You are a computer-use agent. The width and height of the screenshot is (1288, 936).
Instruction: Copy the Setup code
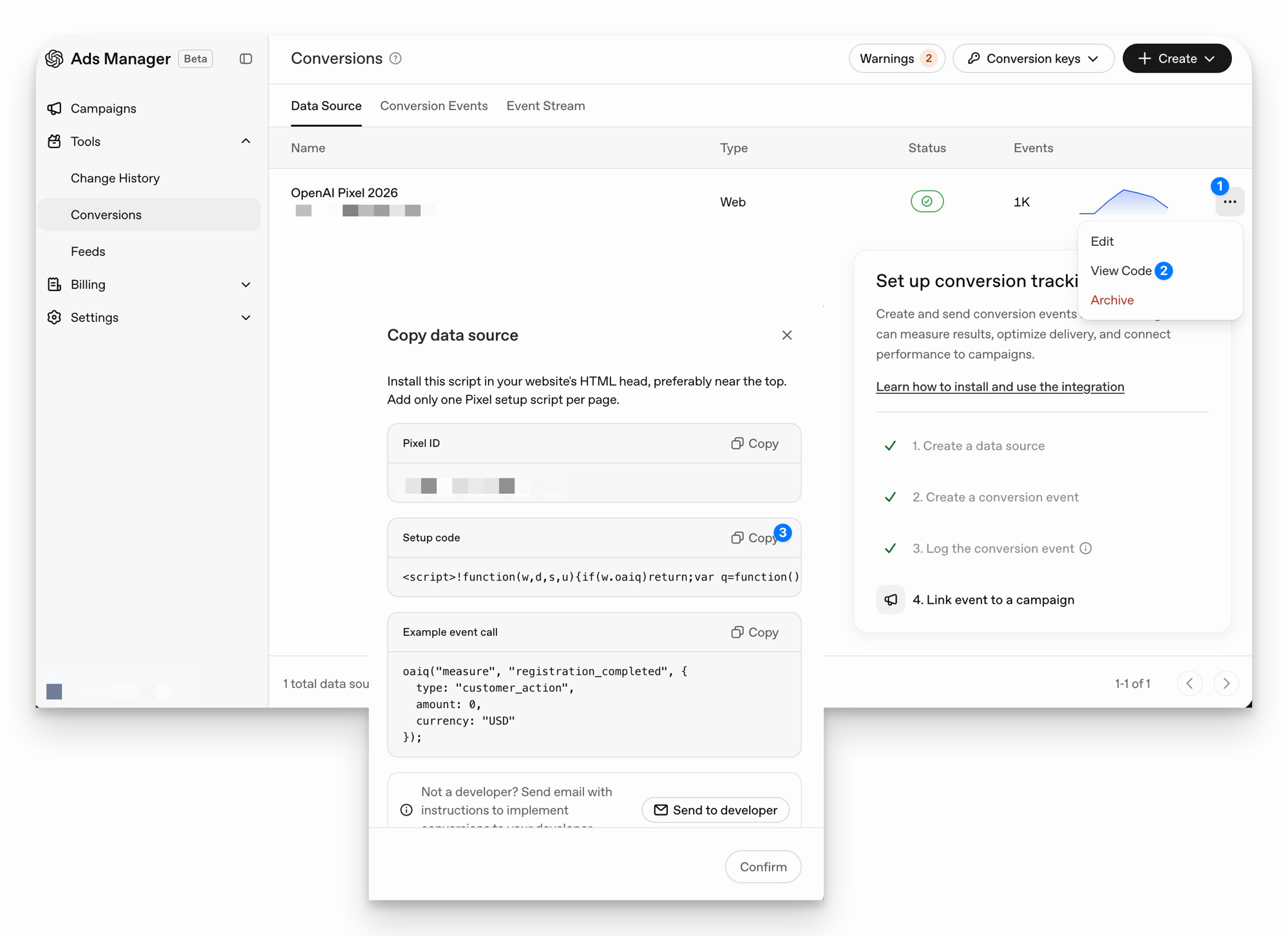[753, 538]
